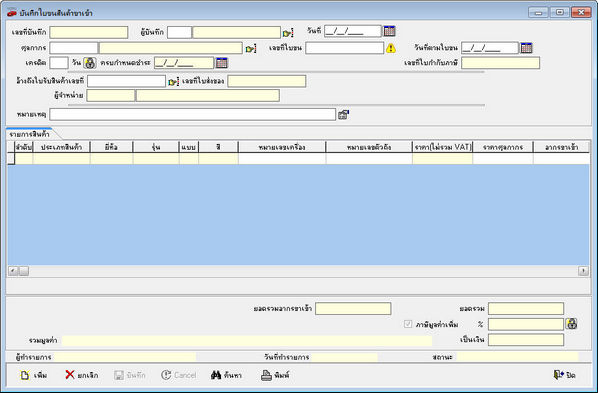Focus the ผู้จำหน่าย name field
The width and height of the screenshot is (598, 393).
click(x=208, y=95)
